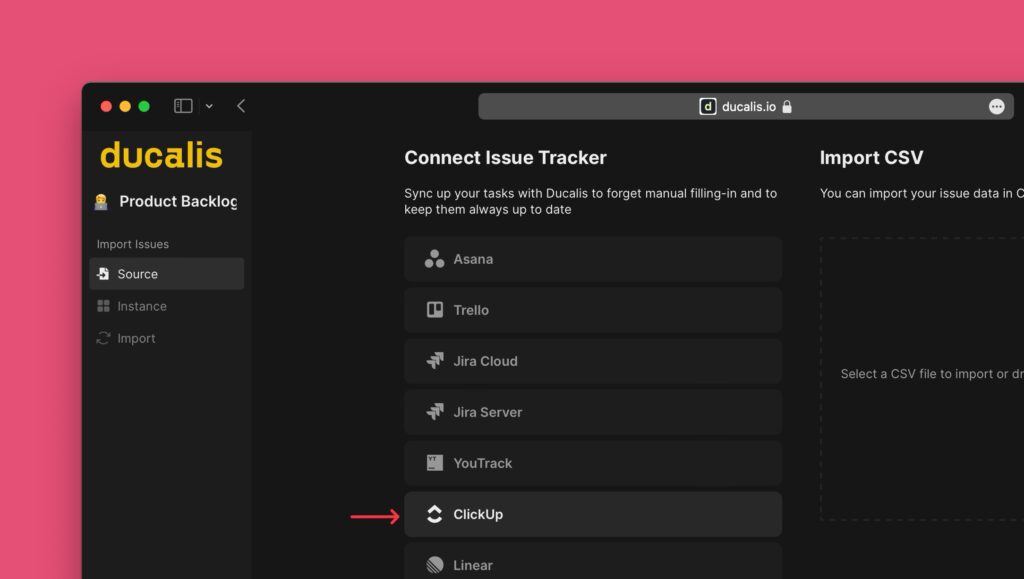Screen dimensions: 1024x579
Task: Open the sidebar view chevron dropdown in Safari
Action: 209,105
